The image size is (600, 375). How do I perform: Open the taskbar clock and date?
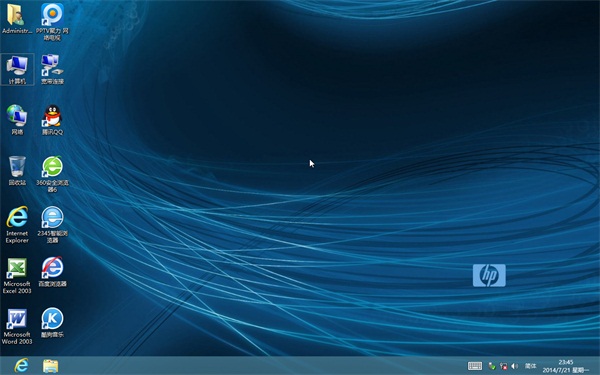pyautogui.click(x=566, y=366)
